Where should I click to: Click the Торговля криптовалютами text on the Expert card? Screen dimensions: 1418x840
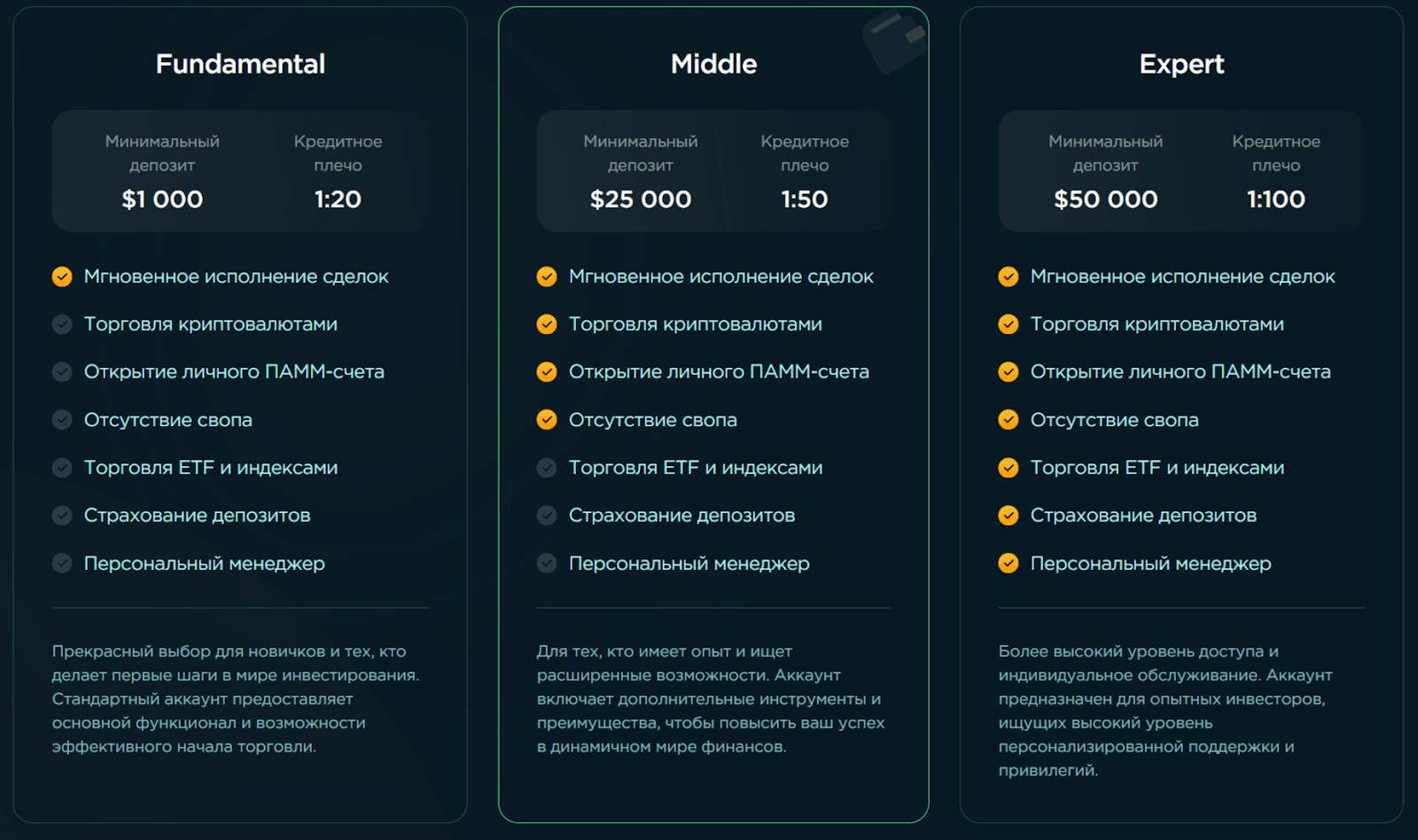1157,324
